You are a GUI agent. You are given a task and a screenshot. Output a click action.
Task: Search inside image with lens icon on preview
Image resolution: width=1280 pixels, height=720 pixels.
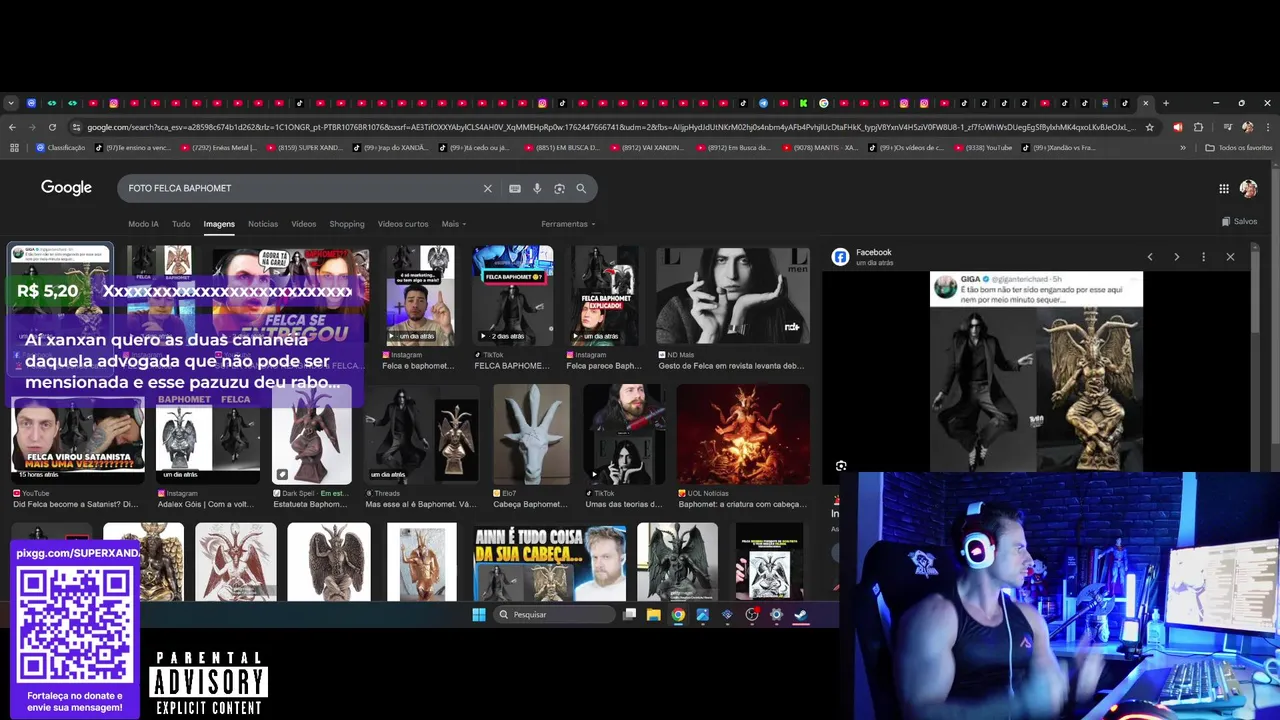[841, 466]
